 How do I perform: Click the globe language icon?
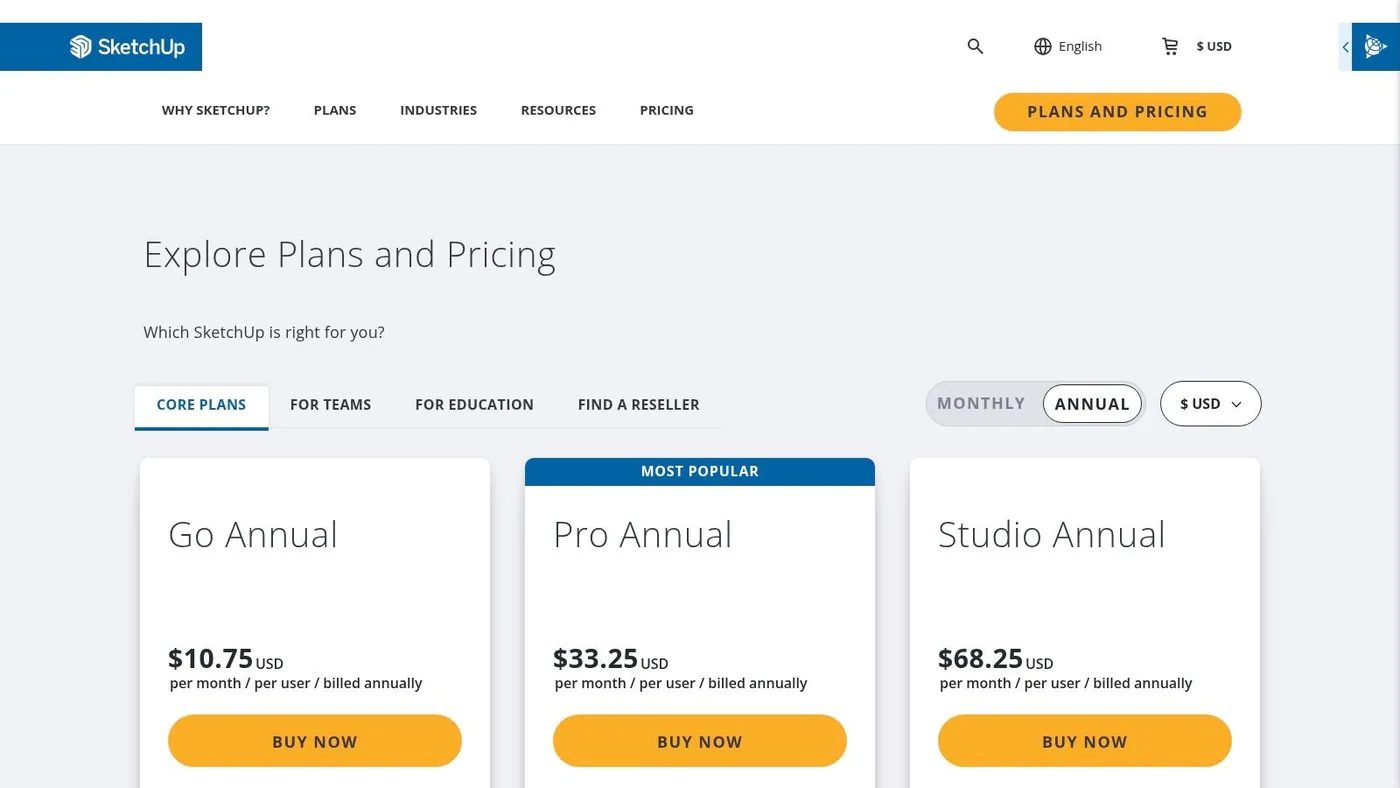[1043, 46]
